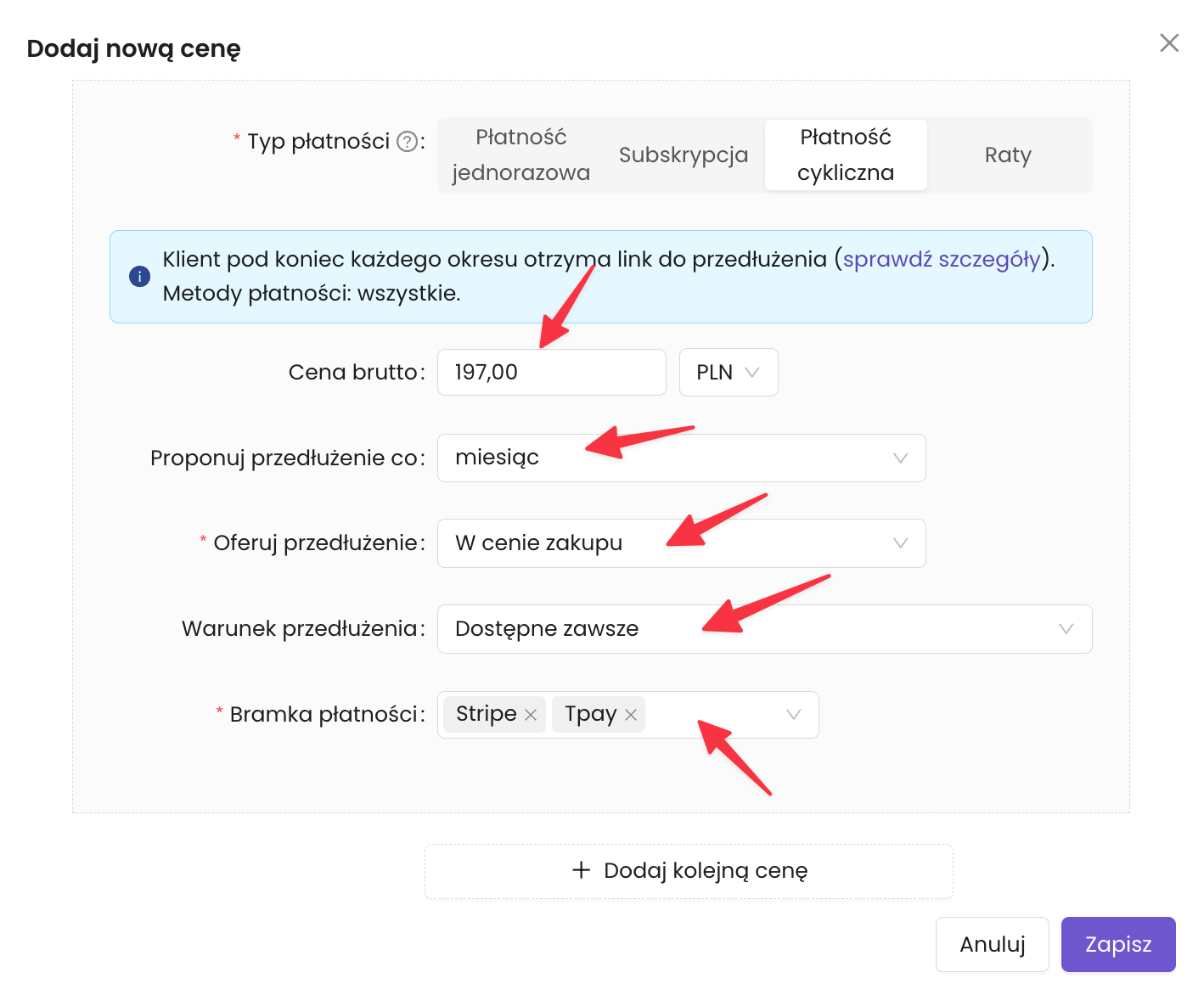Open the Oferuj przedłużenie dropdown
This screenshot has height=995, width=1204.
pos(900,543)
